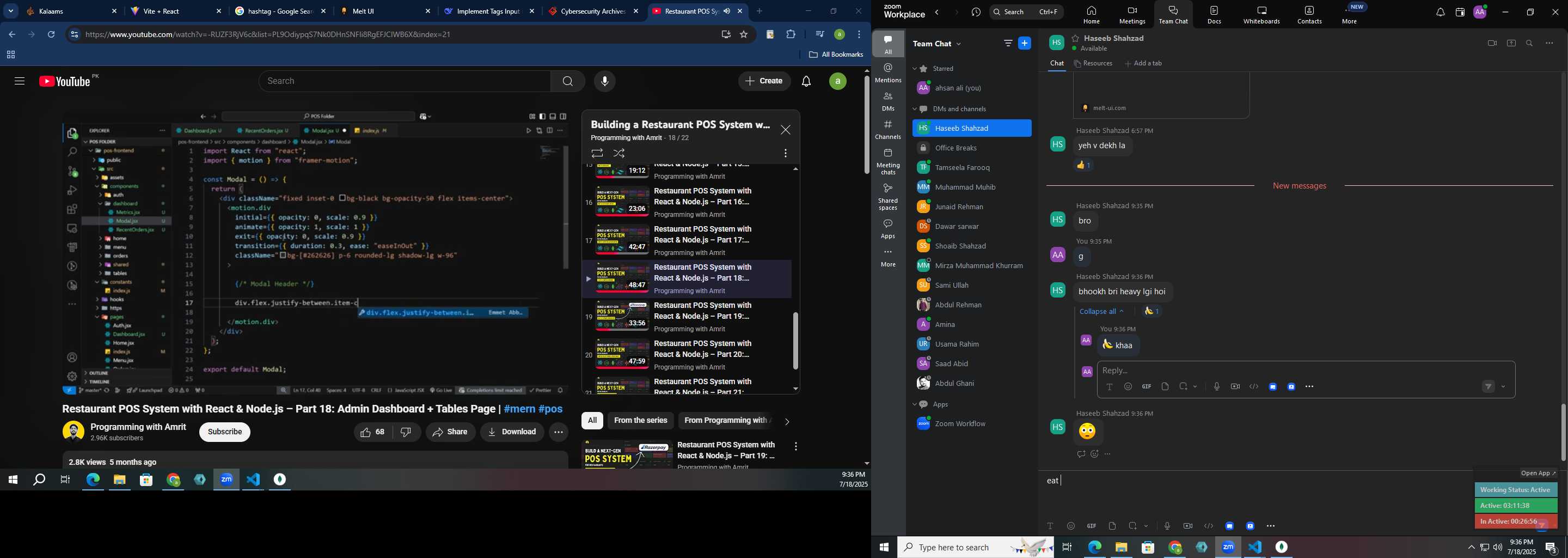Click YouTube Create button
The height and width of the screenshot is (558, 1568).
click(764, 81)
